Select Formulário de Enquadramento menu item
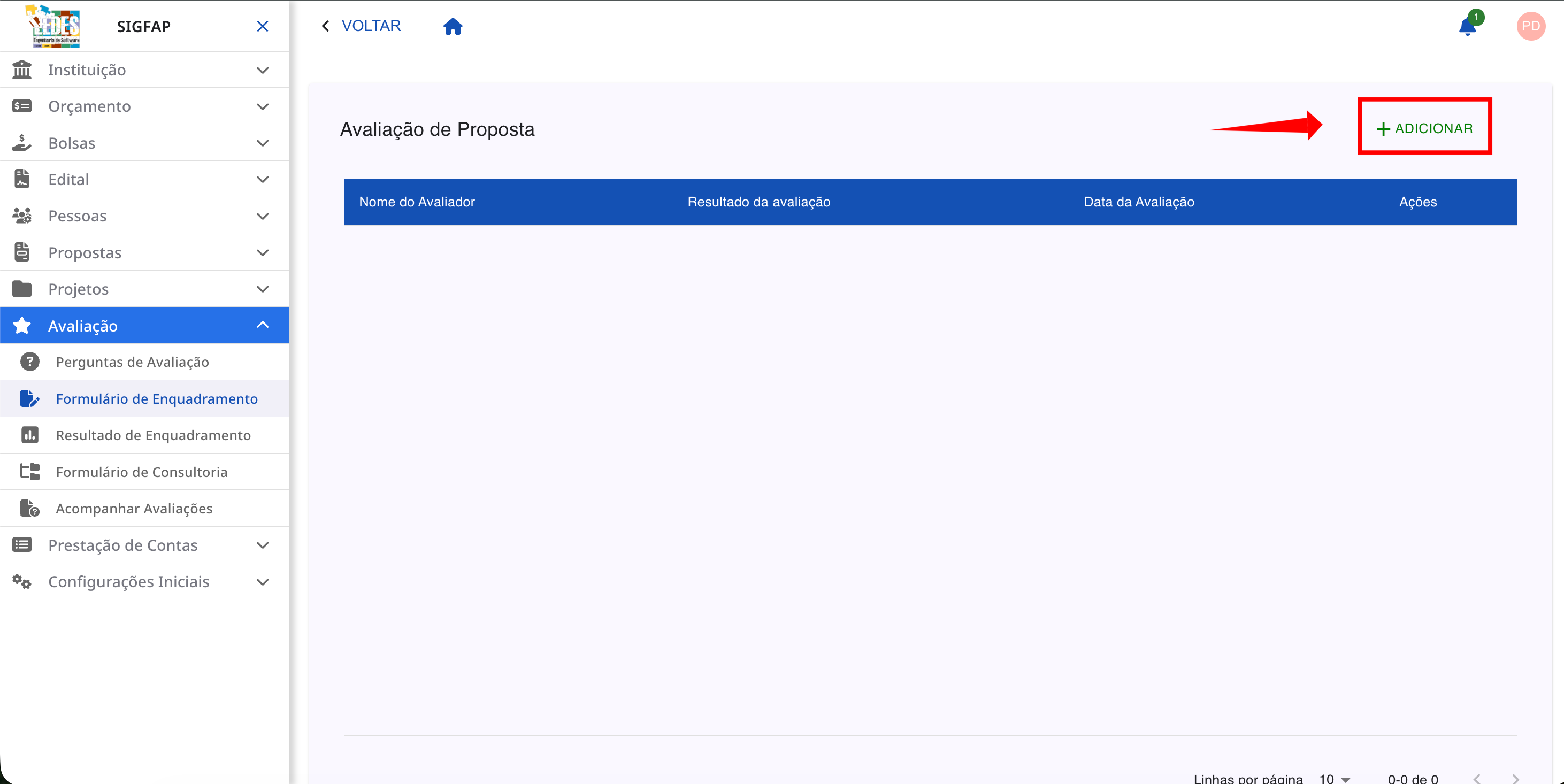This screenshot has height=784, width=1564. 156,398
